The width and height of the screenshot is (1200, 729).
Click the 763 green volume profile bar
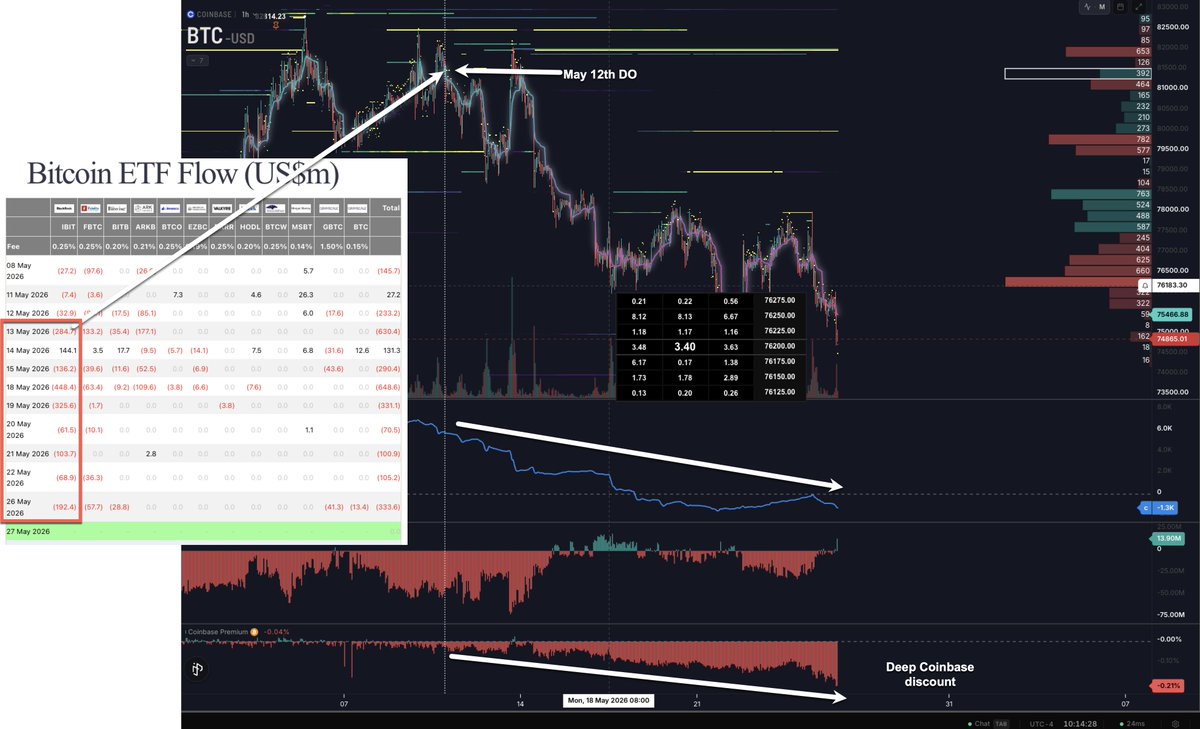[1102, 194]
